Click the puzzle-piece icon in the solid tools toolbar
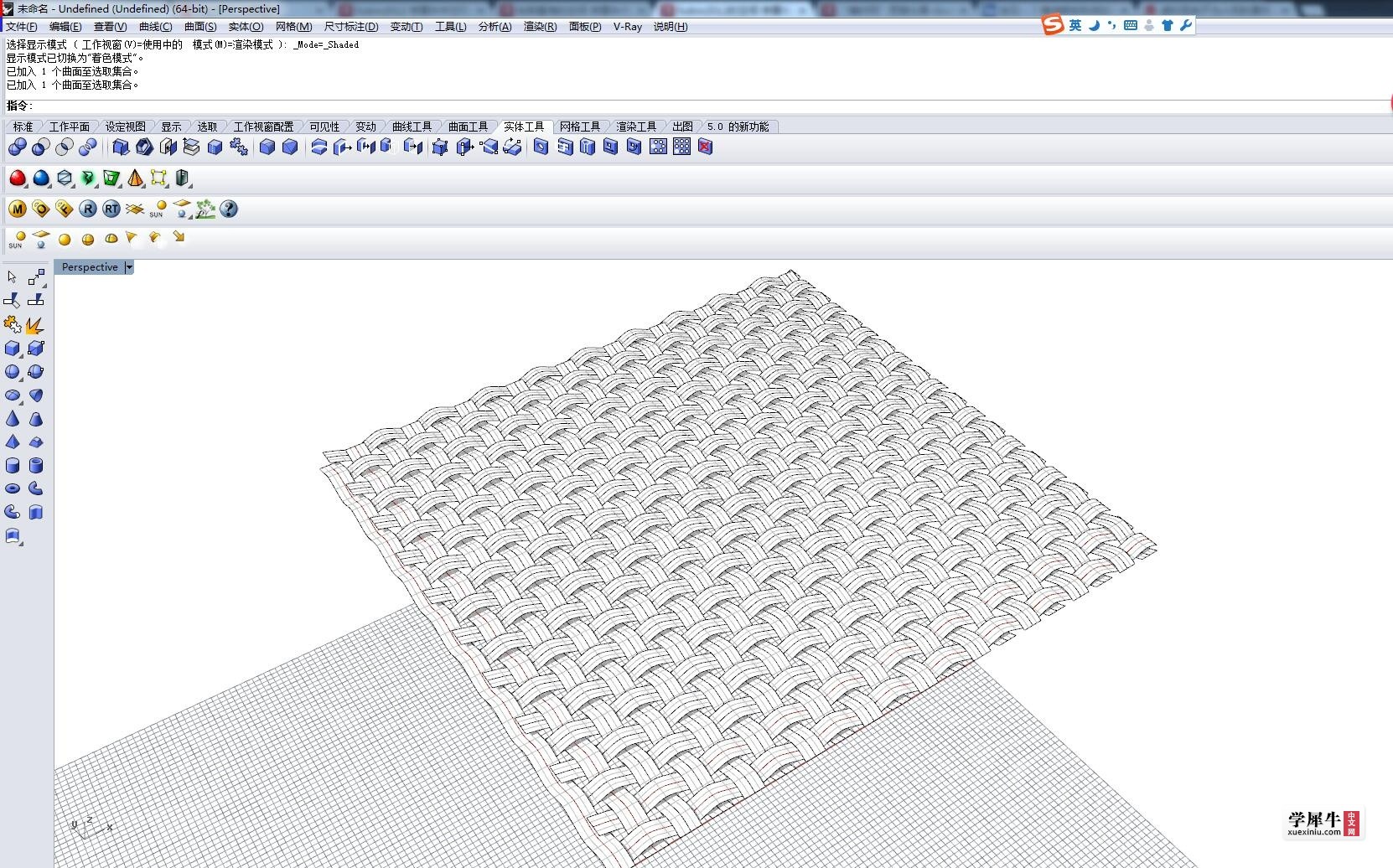The width and height of the screenshot is (1393, 868). [239, 147]
